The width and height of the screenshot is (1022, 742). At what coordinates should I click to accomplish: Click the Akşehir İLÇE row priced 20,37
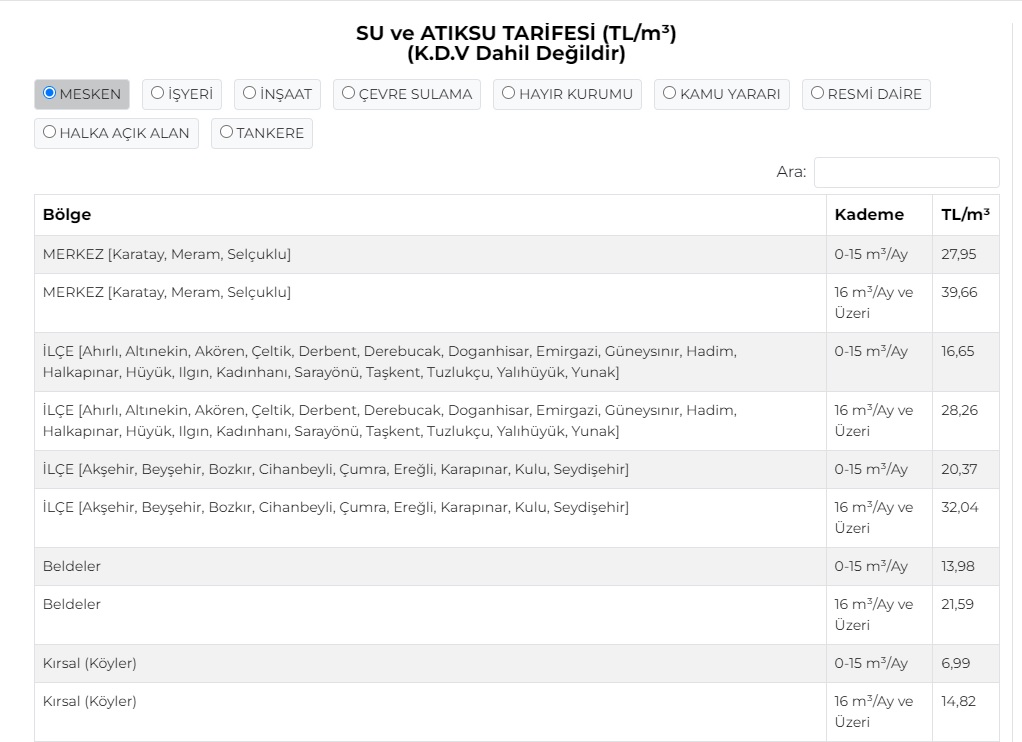point(430,469)
